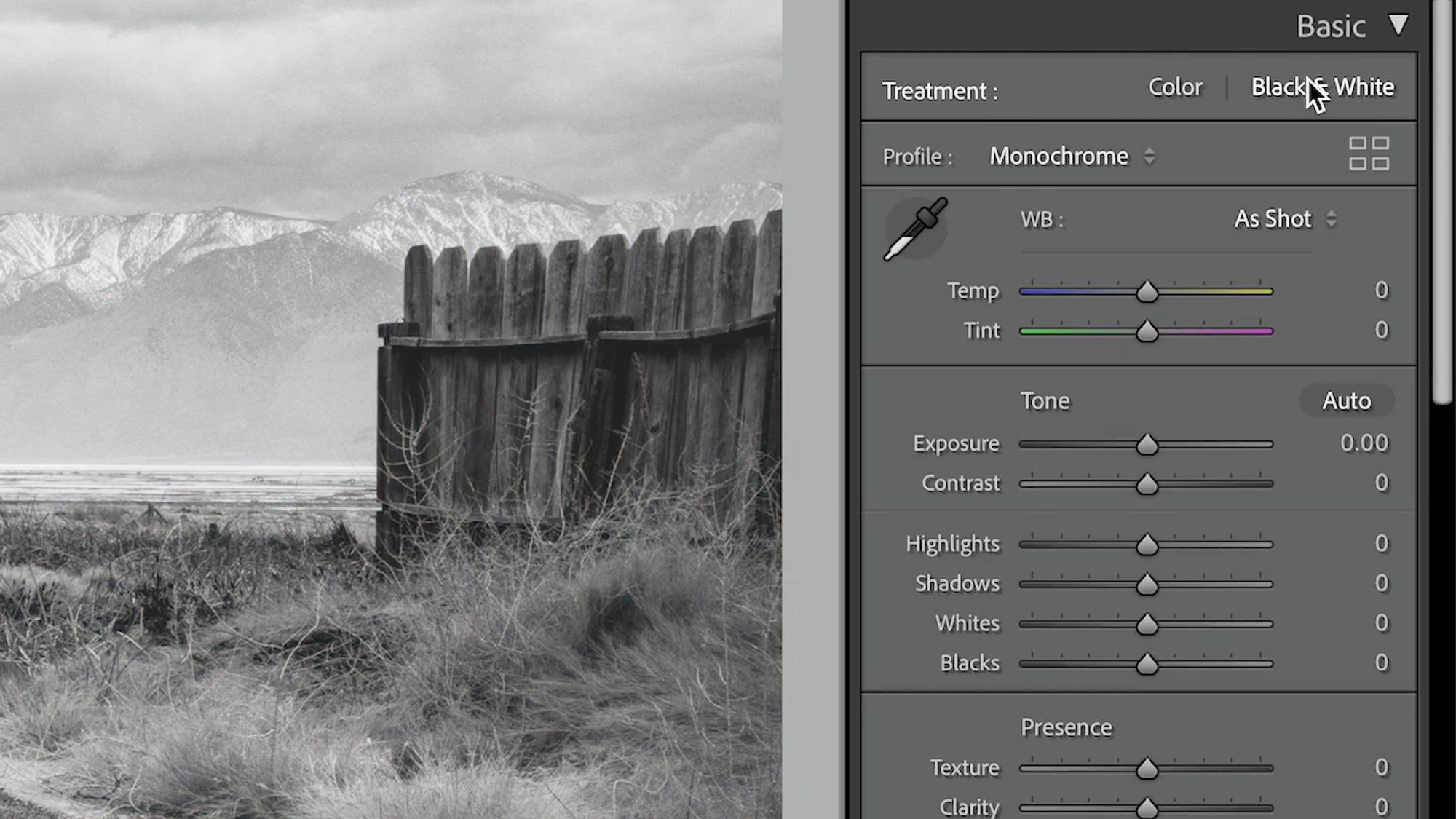This screenshot has width=1456, height=819.
Task: Click the Contrast slider knob
Action: [x=1147, y=484]
